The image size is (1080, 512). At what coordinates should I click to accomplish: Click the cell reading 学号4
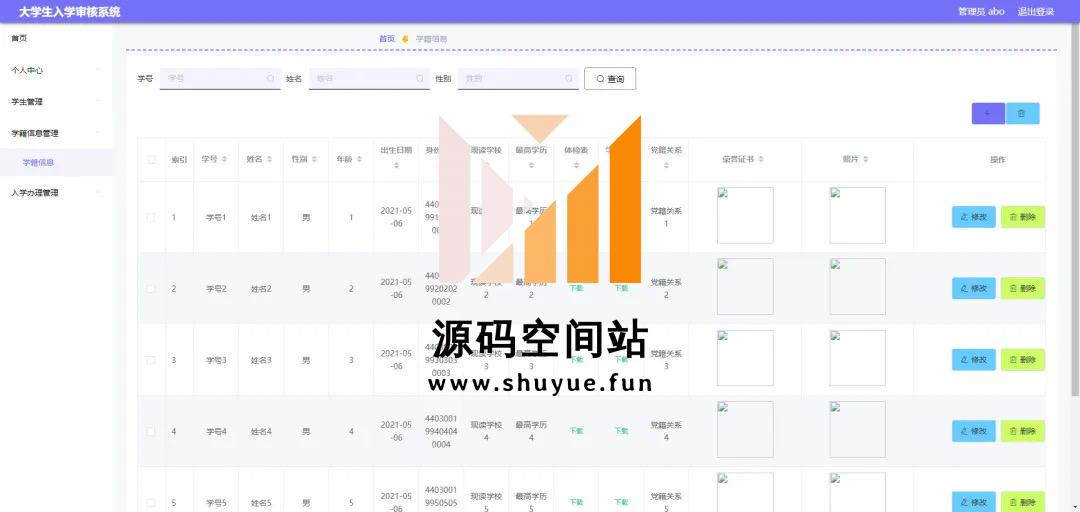click(x=216, y=432)
